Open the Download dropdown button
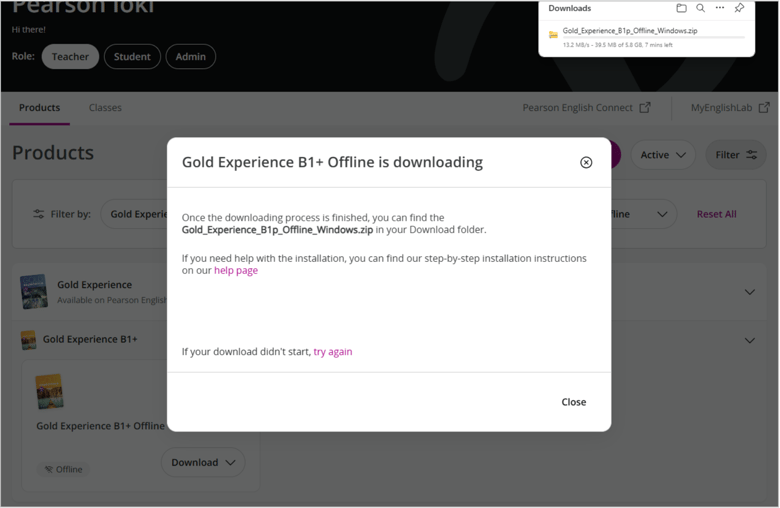Screen dimensions: 780x508 [x=203, y=462]
